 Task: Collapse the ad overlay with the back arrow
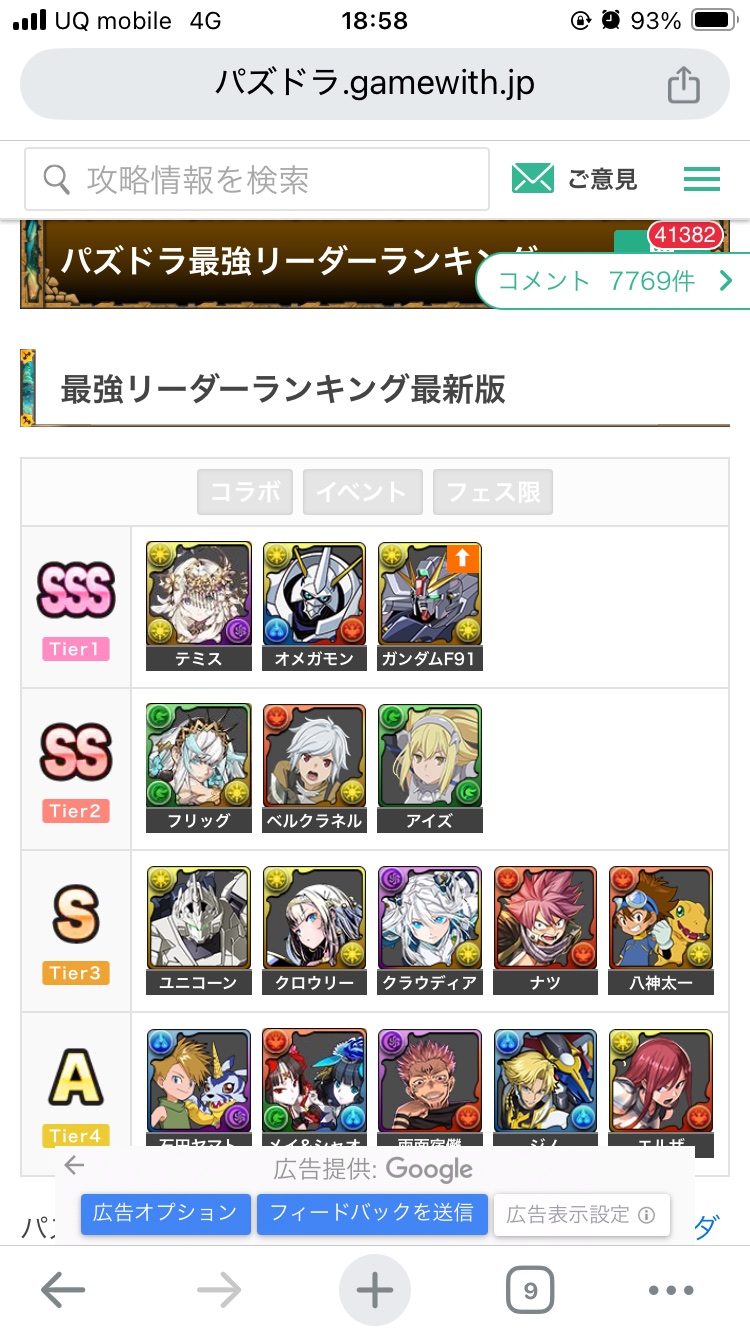pos(74,1166)
